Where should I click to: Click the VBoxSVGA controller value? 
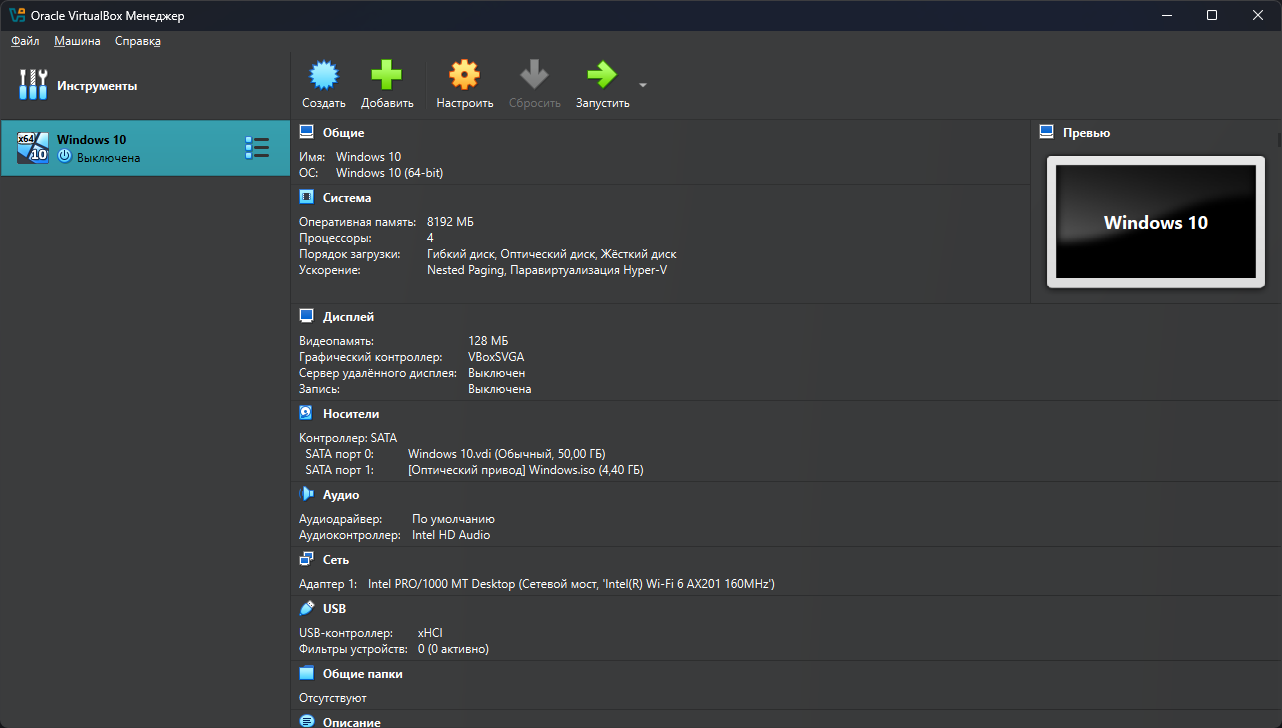pos(496,357)
